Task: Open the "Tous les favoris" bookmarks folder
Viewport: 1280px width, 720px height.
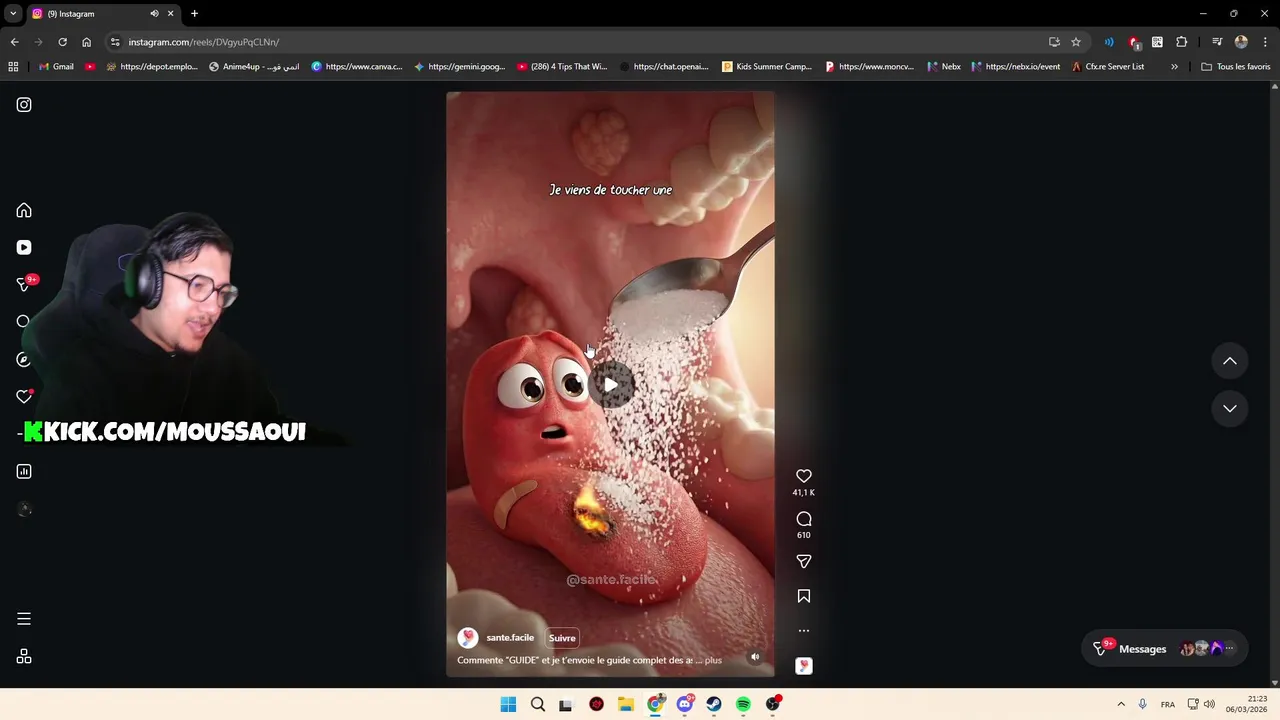Action: click(1236, 67)
